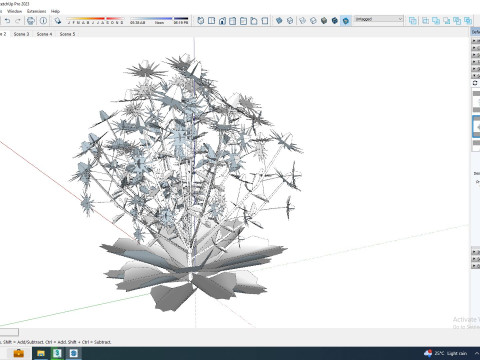Image resolution: width=480 pixels, height=360 pixels.
Task: Open the Model Info dialog
Action: tap(43, 21)
